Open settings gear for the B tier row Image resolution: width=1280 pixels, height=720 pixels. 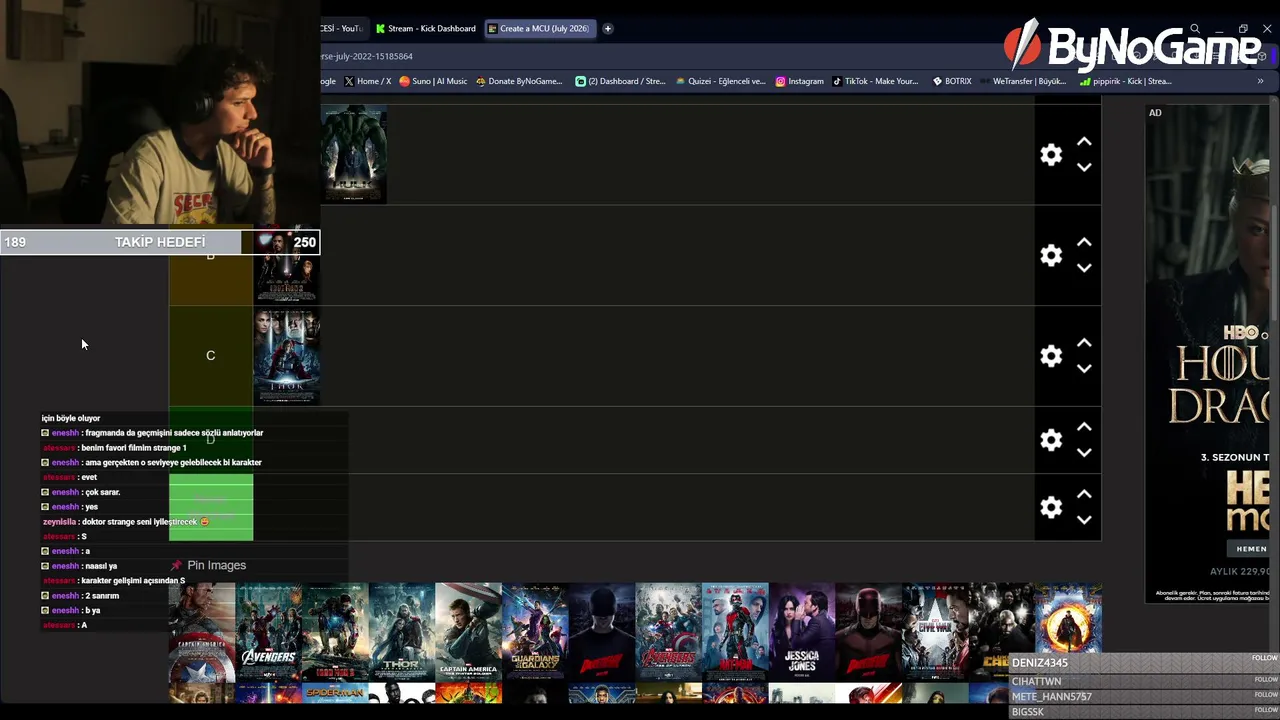tap(1051, 256)
